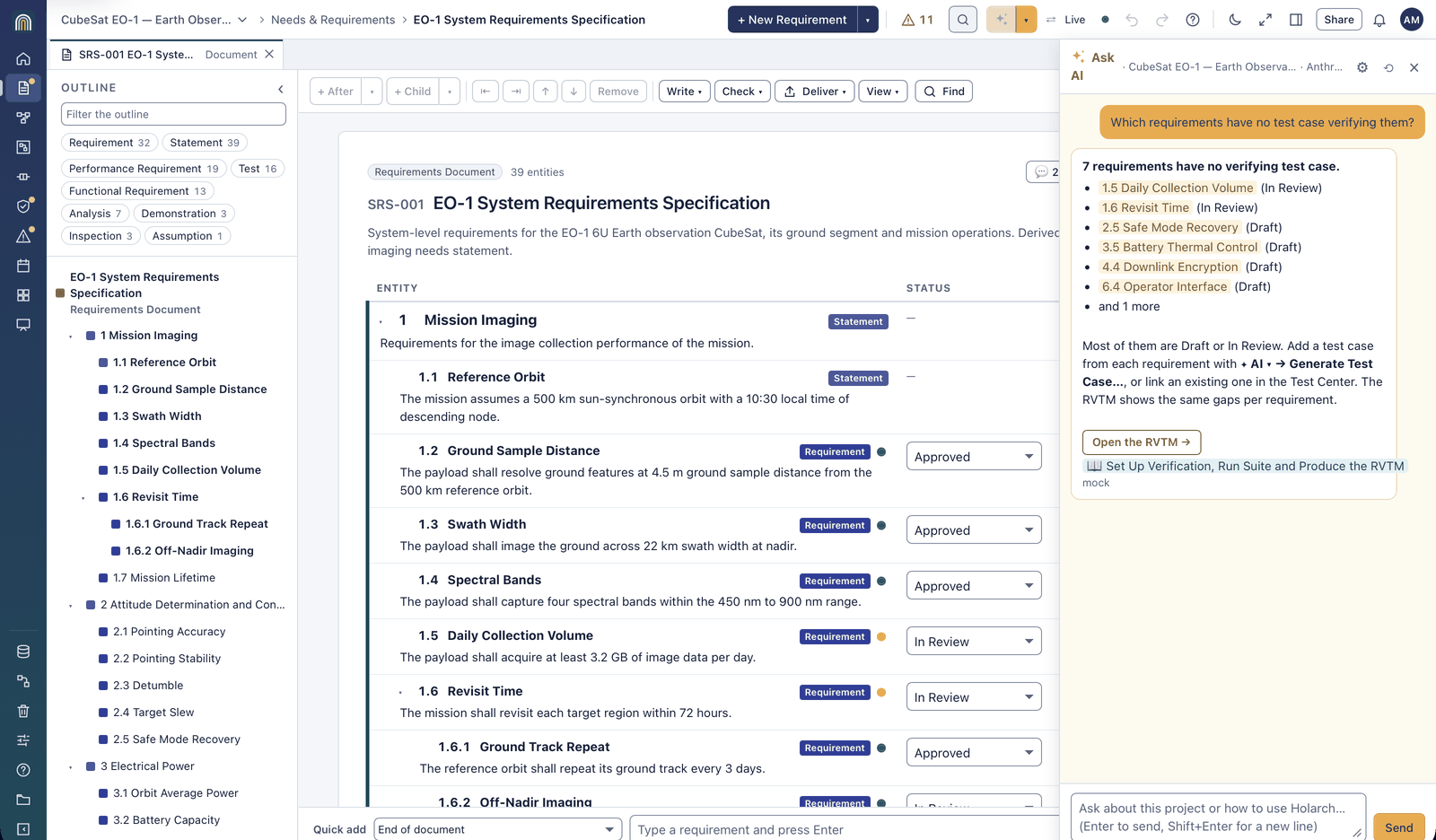Click the undo arrow in top bar
Image resolution: width=1436 pixels, height=840 pixels.
tap(1132, 20)
